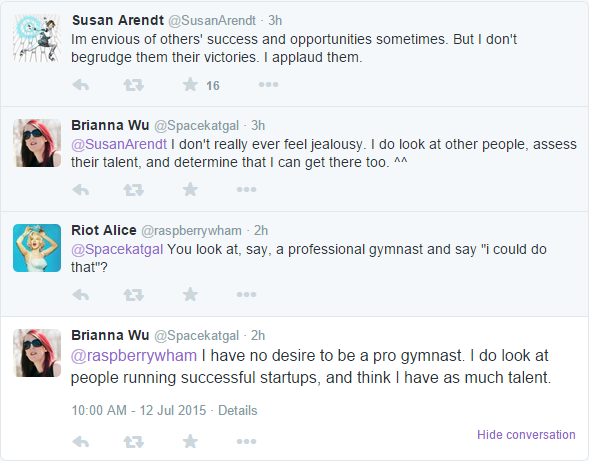Open @raspberrywham mention link
This screenshot has width=589, height=461.
click(x=134, y=356)
